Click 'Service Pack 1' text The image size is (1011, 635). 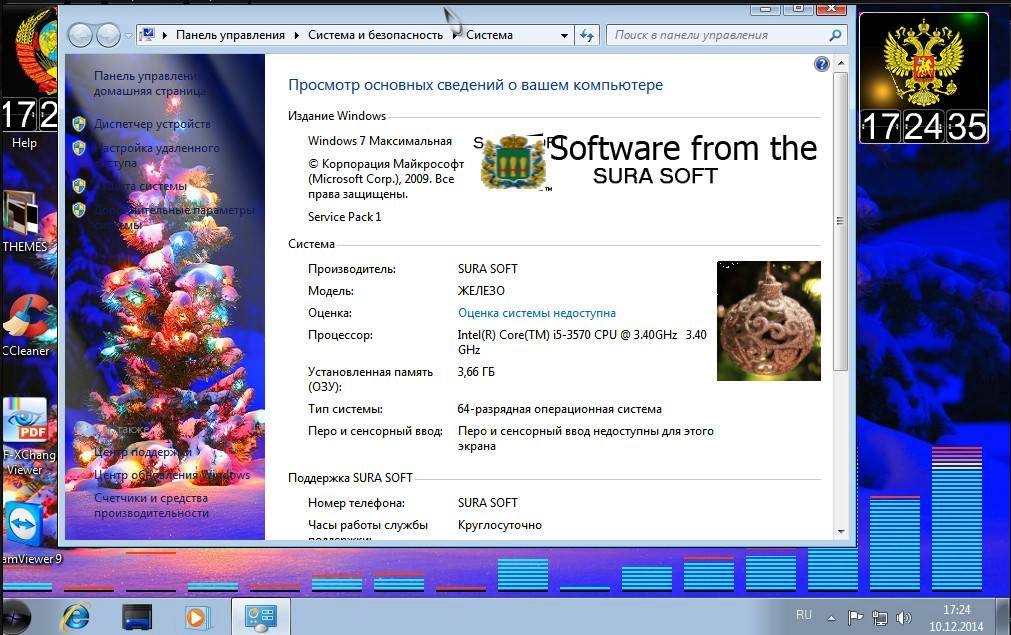(344, 217)
